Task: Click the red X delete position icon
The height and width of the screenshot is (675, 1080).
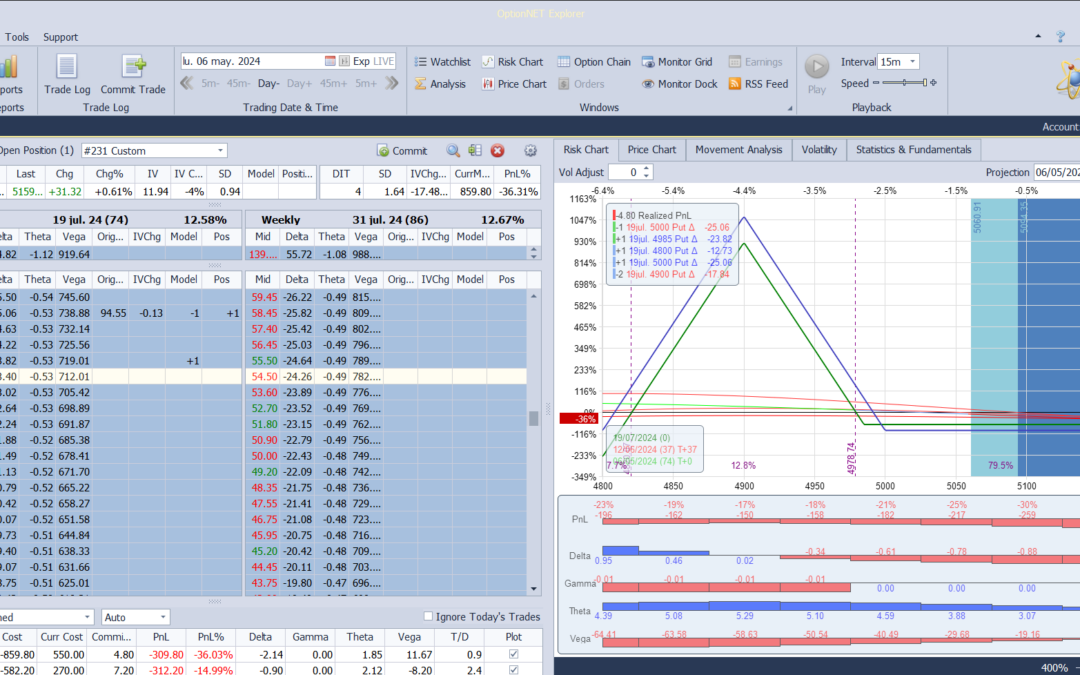Action: tap(497, 151)
